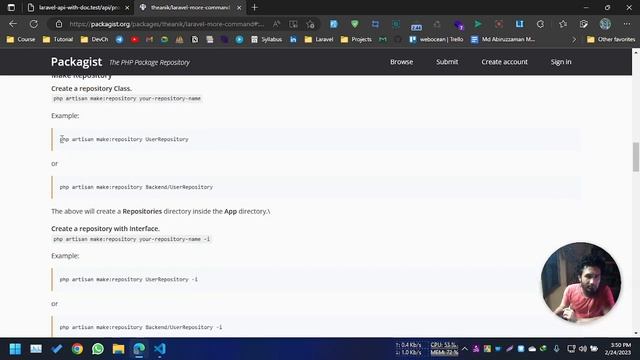The image size is (640, 360).
Task: Add this page to favorites
Action: click(311, 24)
